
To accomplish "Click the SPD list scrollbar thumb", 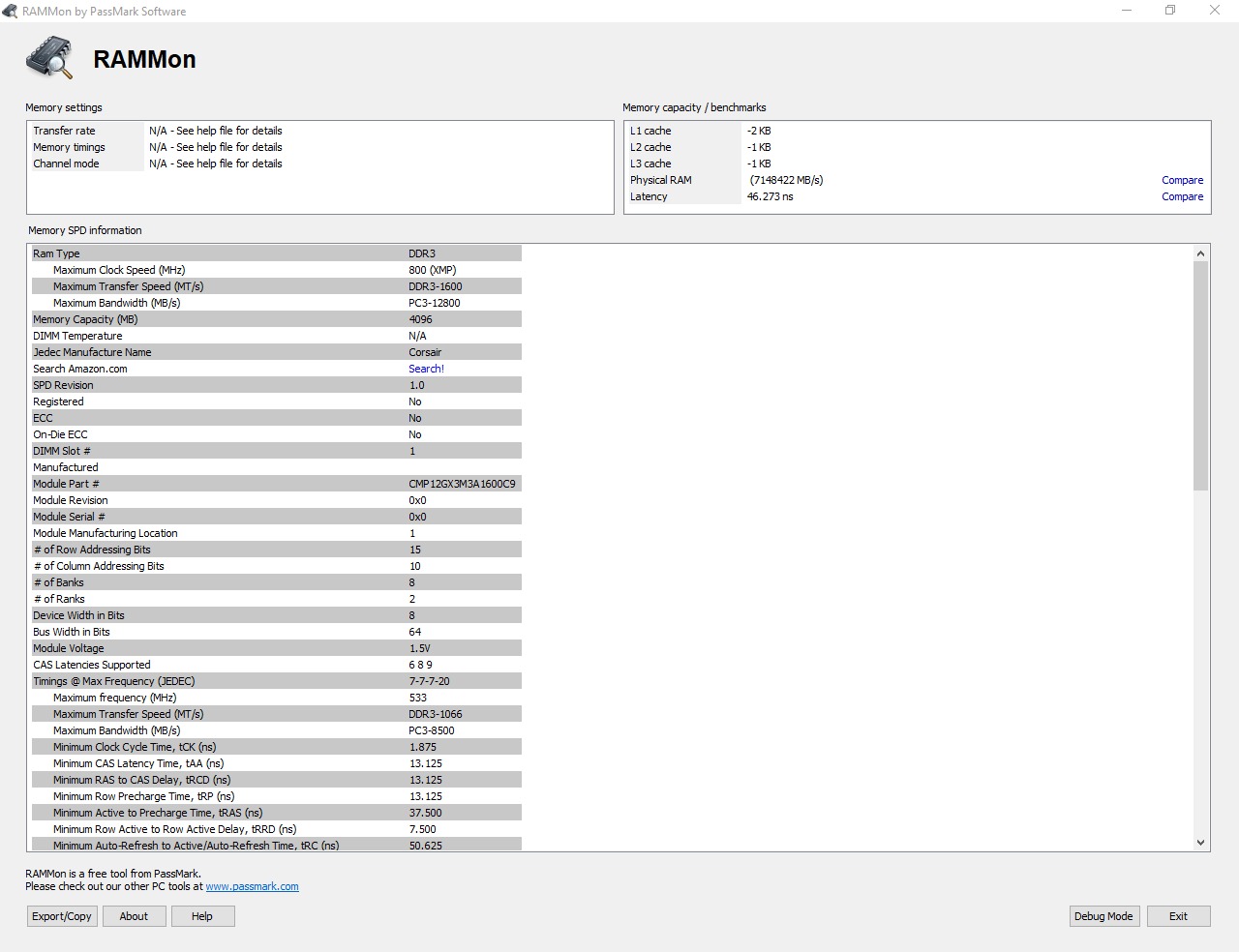I will 1200,375.
